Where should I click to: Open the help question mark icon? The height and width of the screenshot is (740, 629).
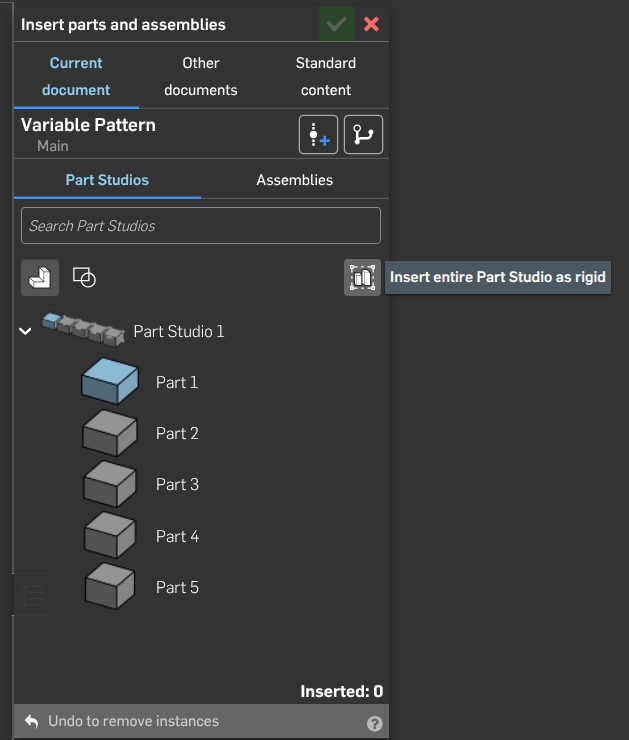click(x=375, y=723)
